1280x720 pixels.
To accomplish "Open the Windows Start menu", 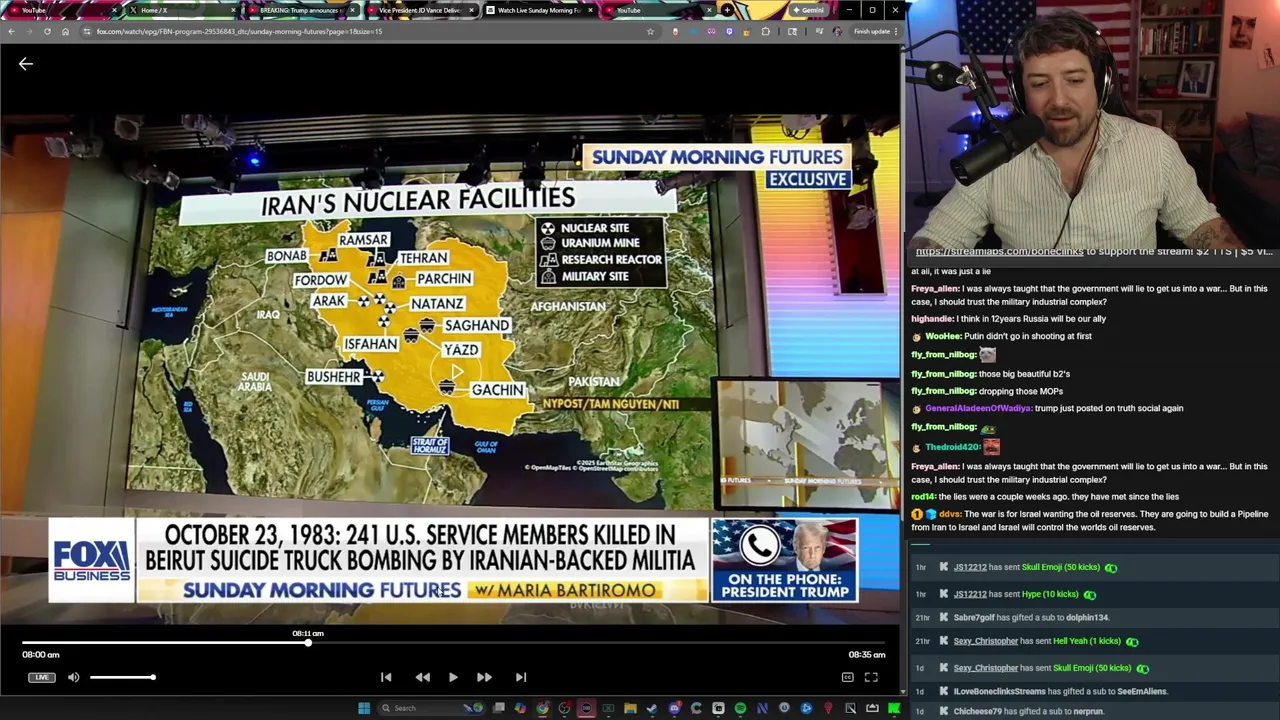I will (x=364, y=708).
